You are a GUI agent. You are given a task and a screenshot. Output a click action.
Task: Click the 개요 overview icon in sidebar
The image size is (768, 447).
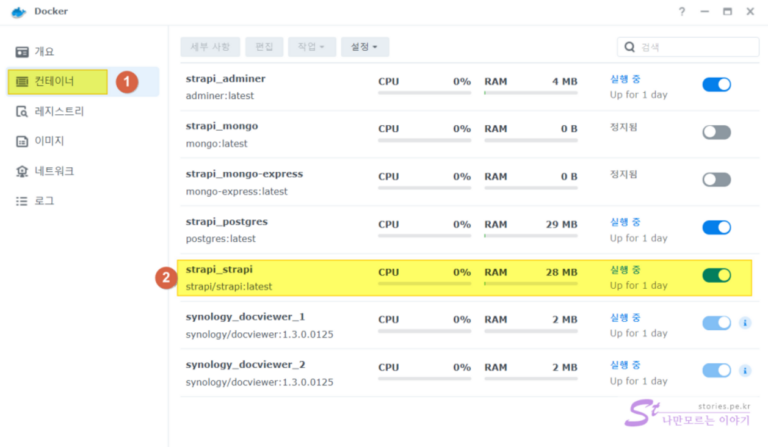[x=22, y=51]
